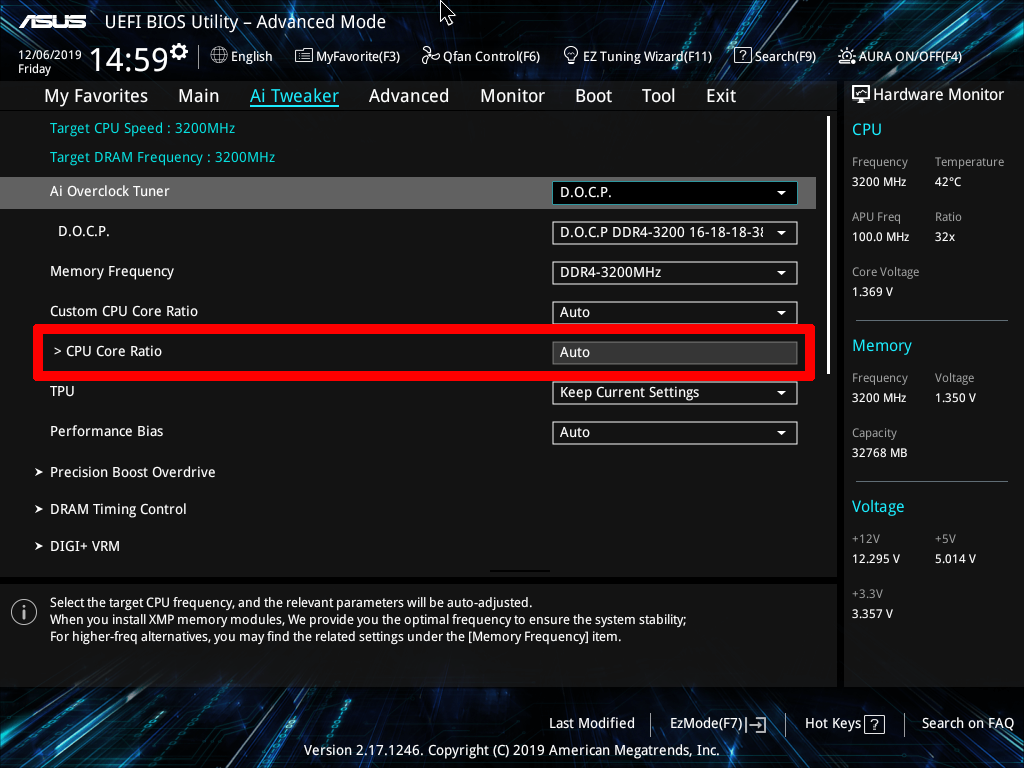Click the Hot Keys question mark icon
The width and height of the screenshot is (1024, 768).
874,724
